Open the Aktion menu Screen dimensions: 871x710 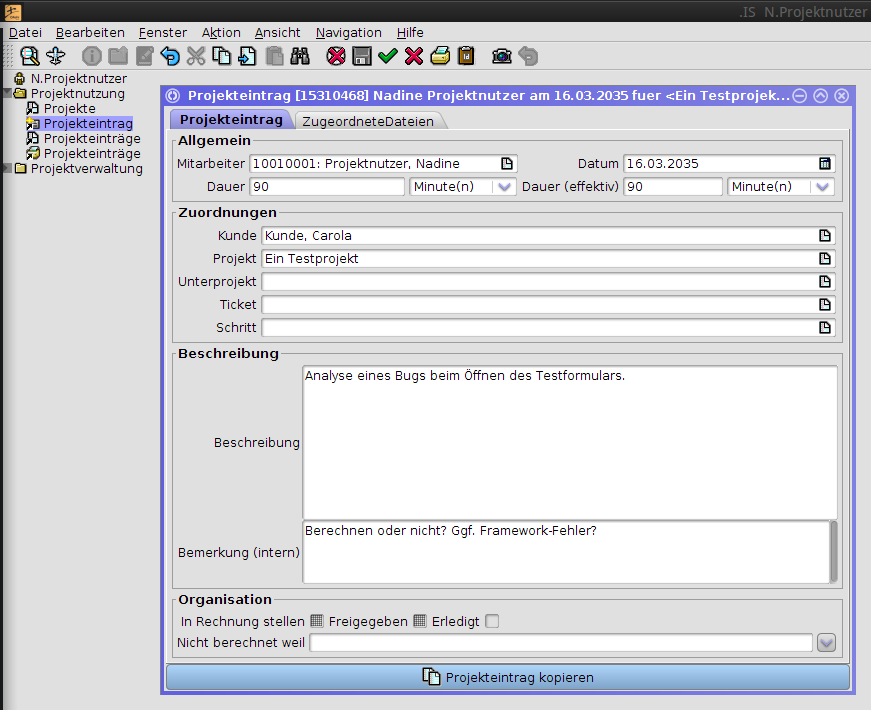[221, 32]
